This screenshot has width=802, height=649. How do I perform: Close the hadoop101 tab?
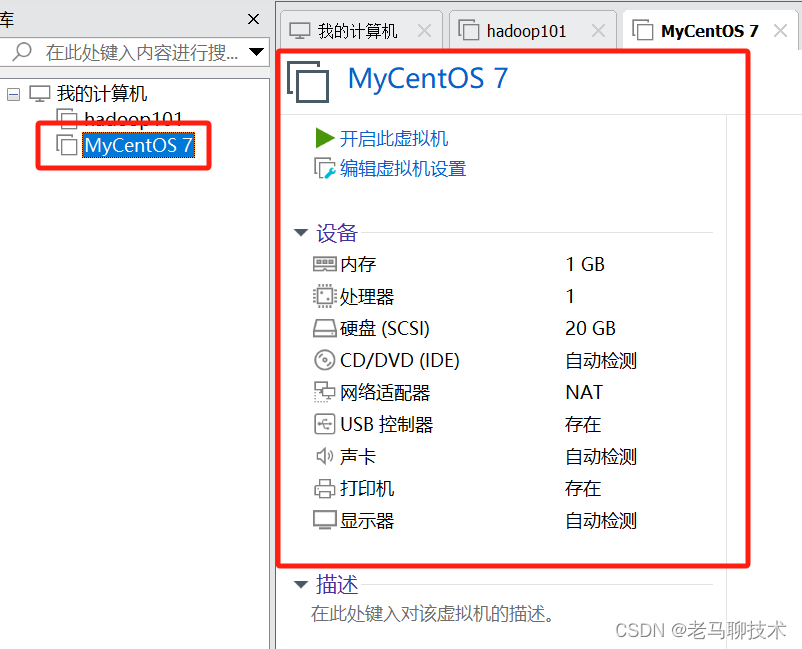point(598,31)
